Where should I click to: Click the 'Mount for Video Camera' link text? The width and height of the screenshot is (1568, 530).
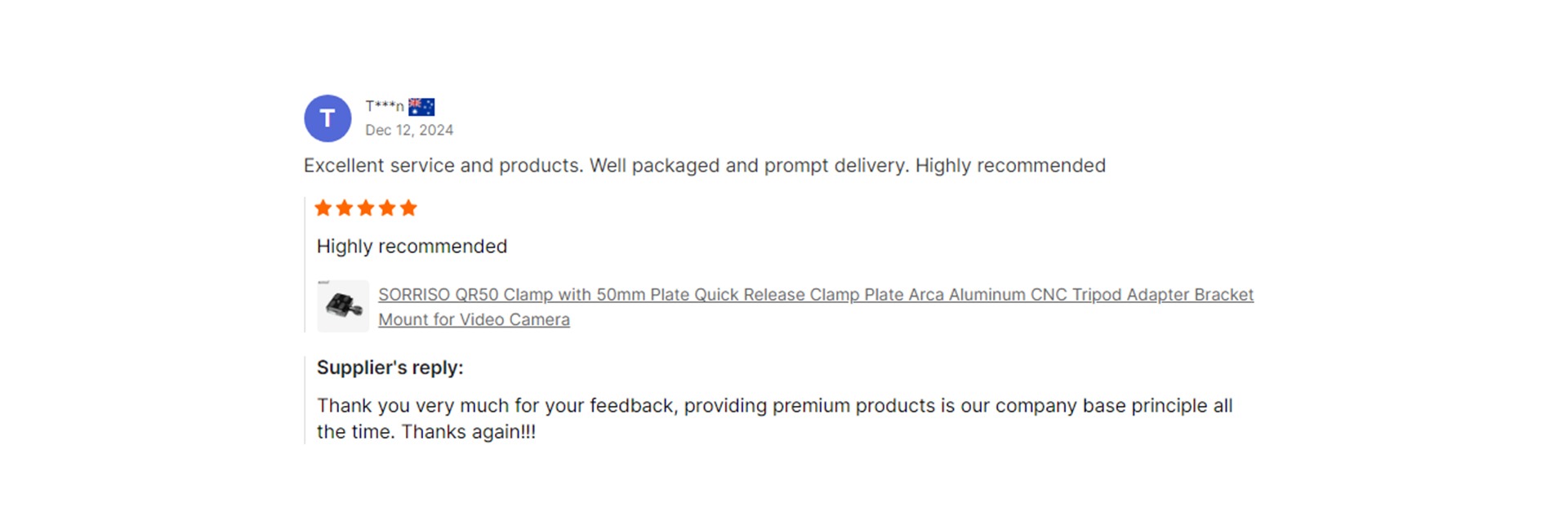[x=474, y=320]
